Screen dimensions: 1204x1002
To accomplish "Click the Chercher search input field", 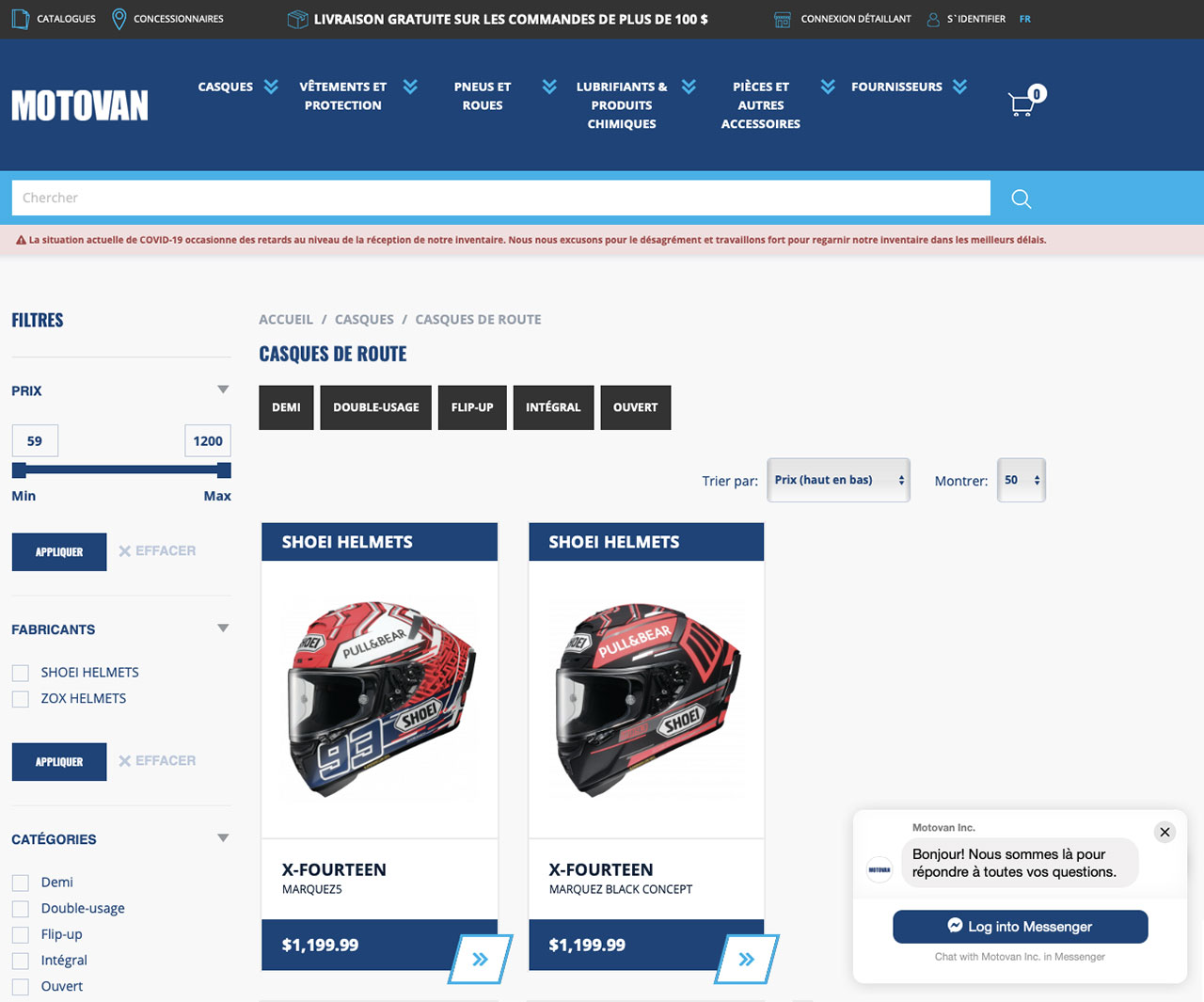I will click(x=499, y=198).
